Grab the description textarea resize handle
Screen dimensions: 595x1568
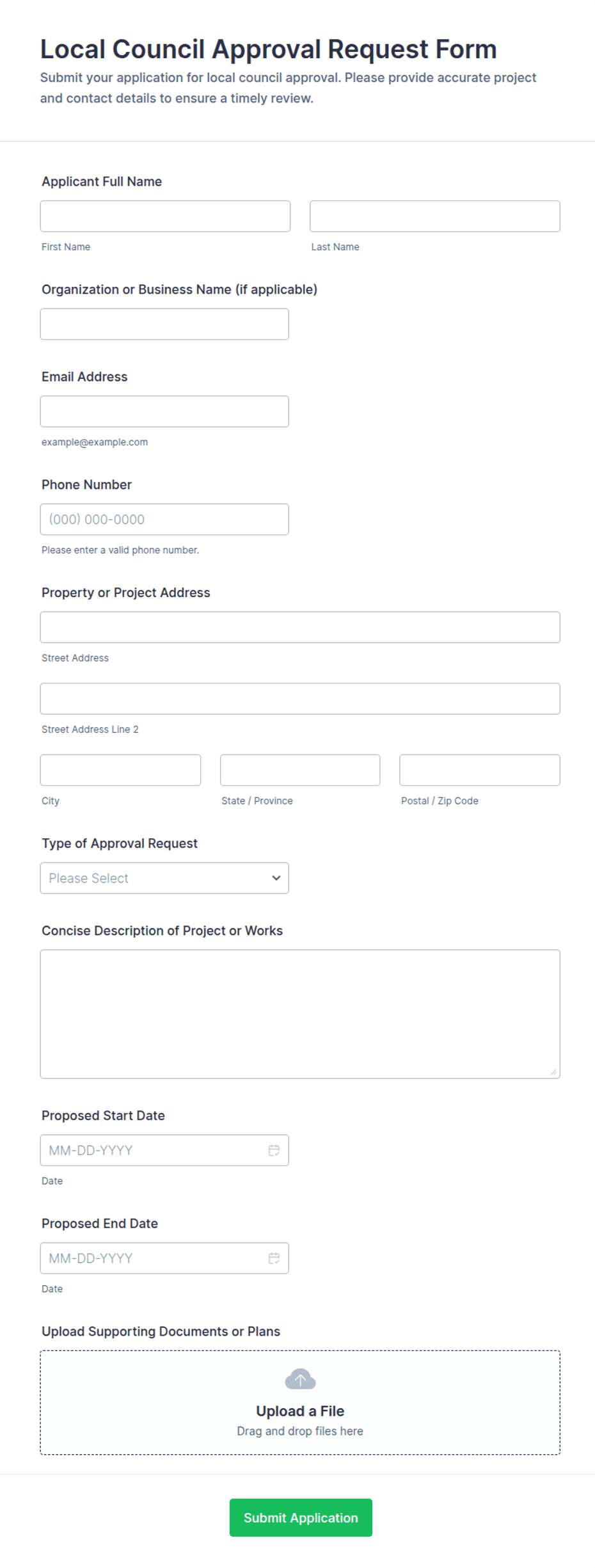553,1072
